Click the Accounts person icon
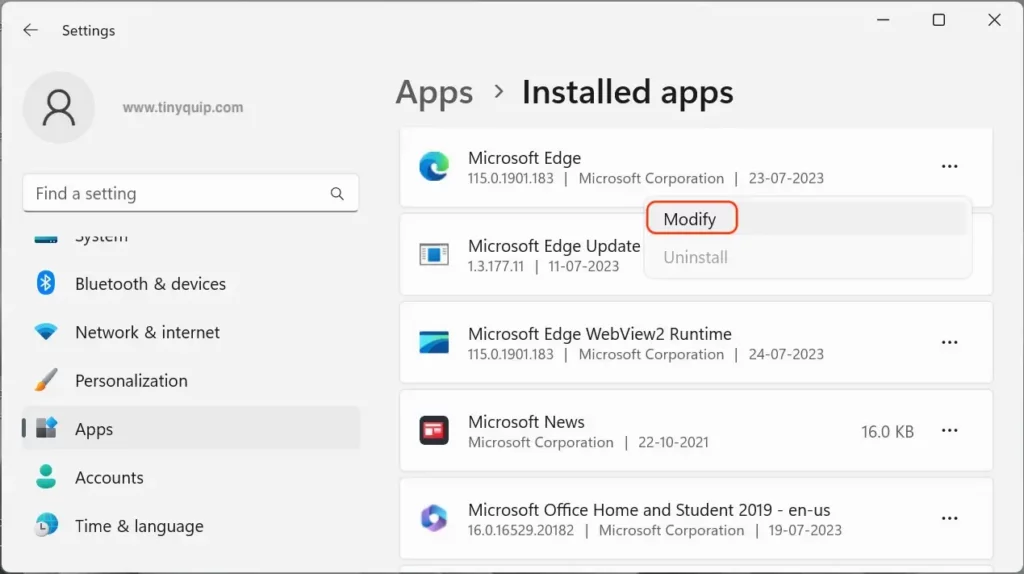Screen dimensions: 1024x574 click(46, 477)
